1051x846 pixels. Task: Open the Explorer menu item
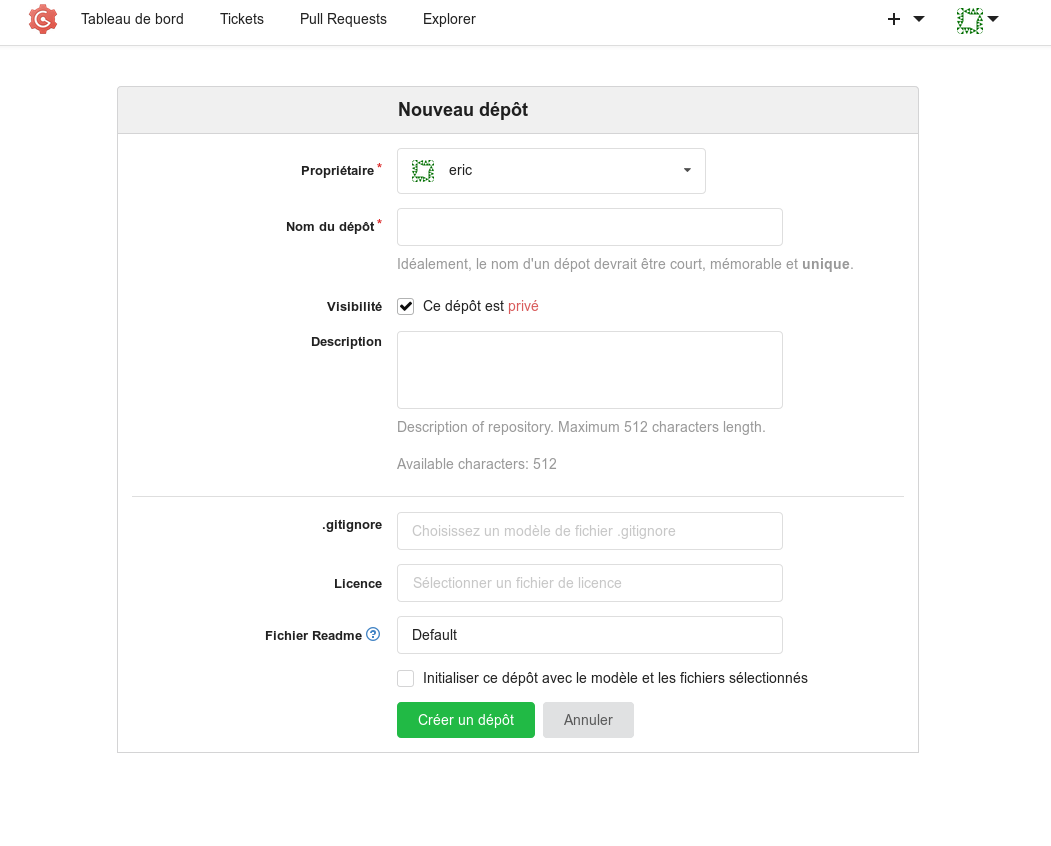[x=449, y=19]
